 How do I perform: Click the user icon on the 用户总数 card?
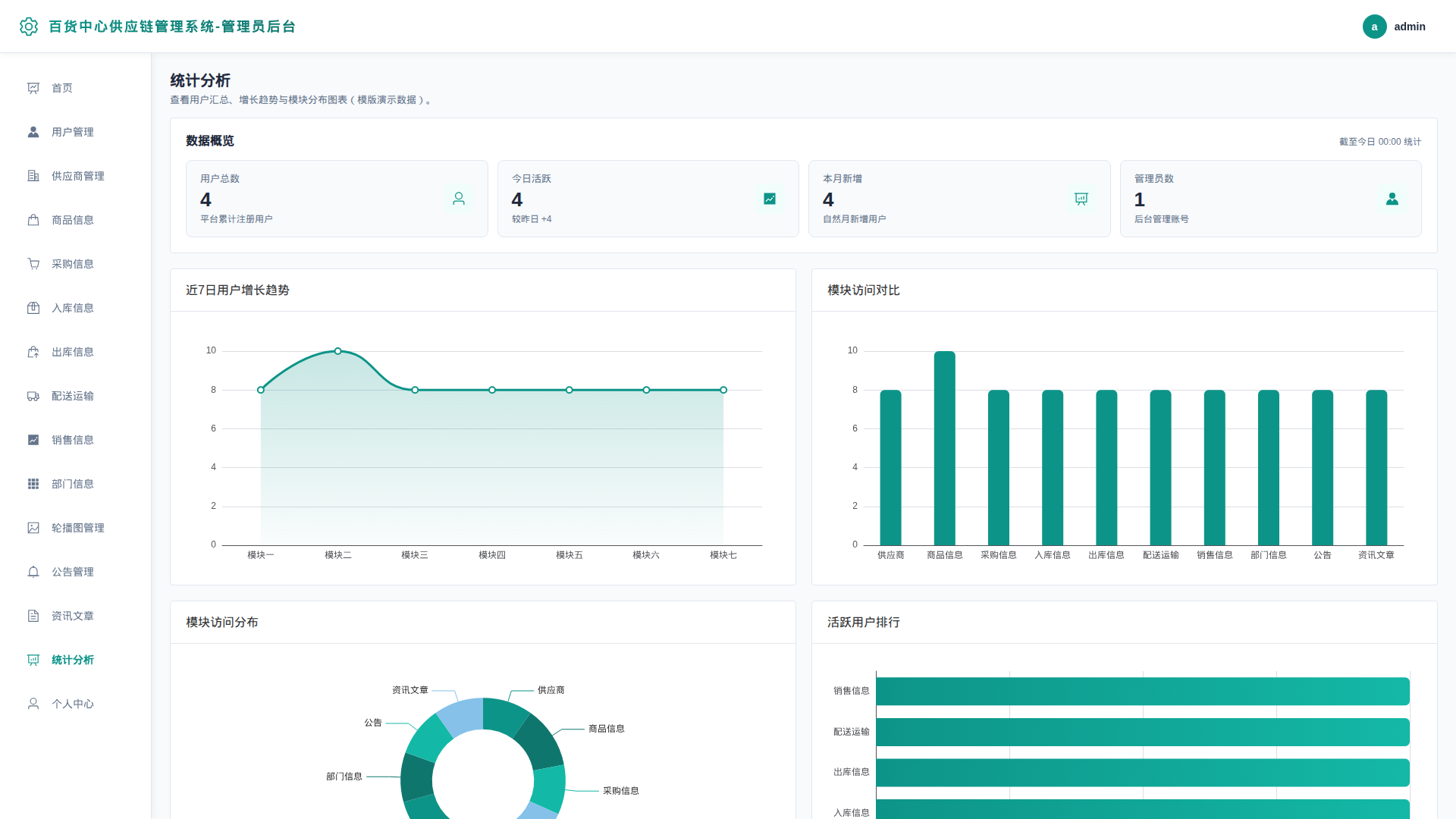(459, 199)
